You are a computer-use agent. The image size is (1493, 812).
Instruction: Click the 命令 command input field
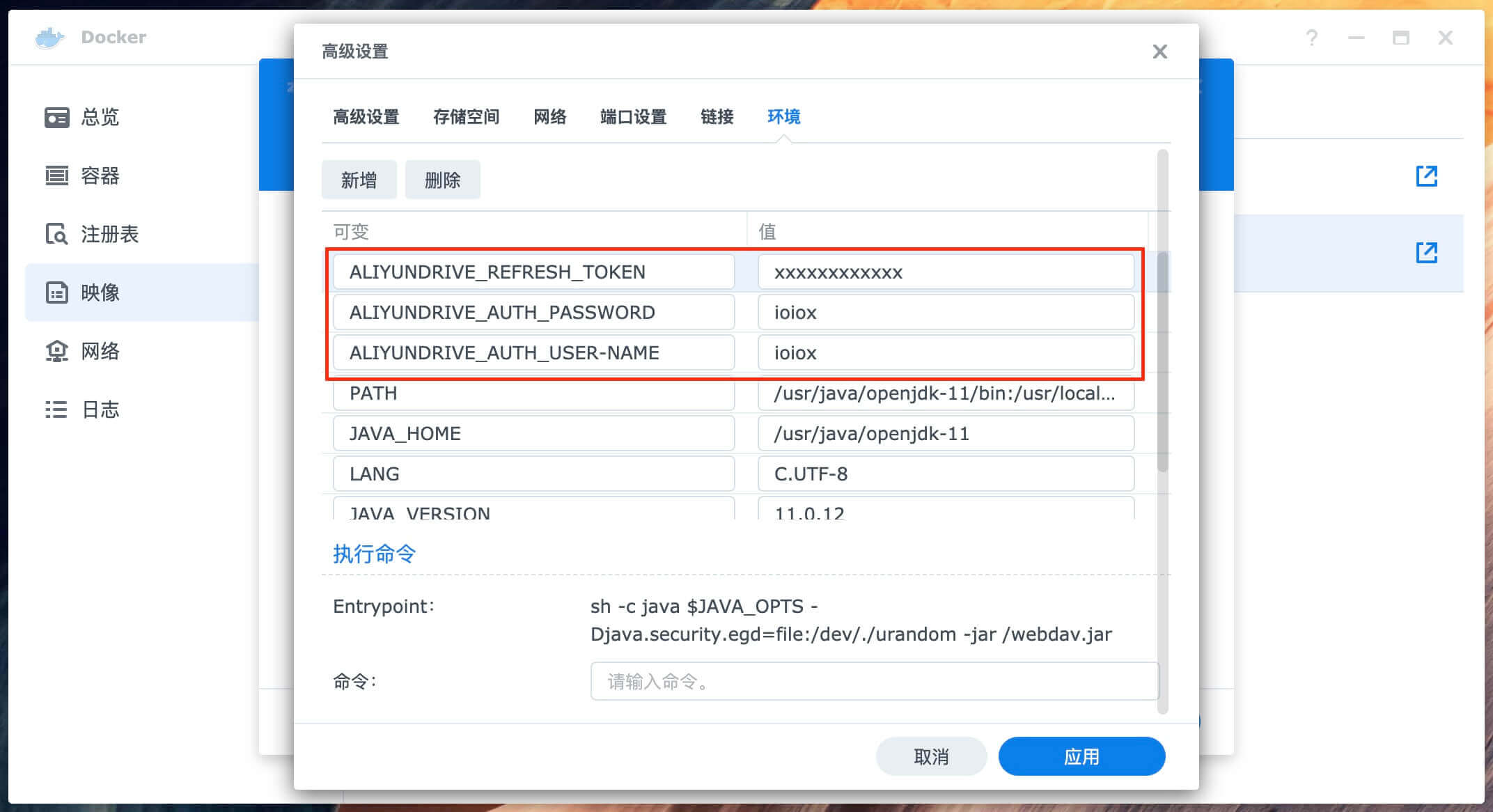pos(875,681)
